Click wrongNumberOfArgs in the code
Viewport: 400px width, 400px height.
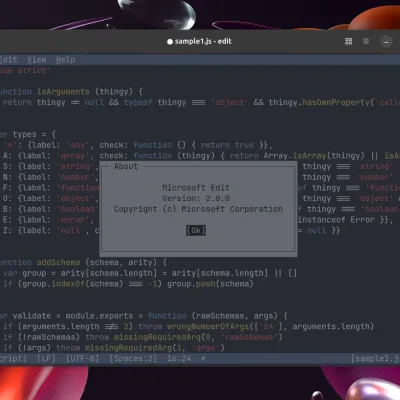(x=208, y=326)
